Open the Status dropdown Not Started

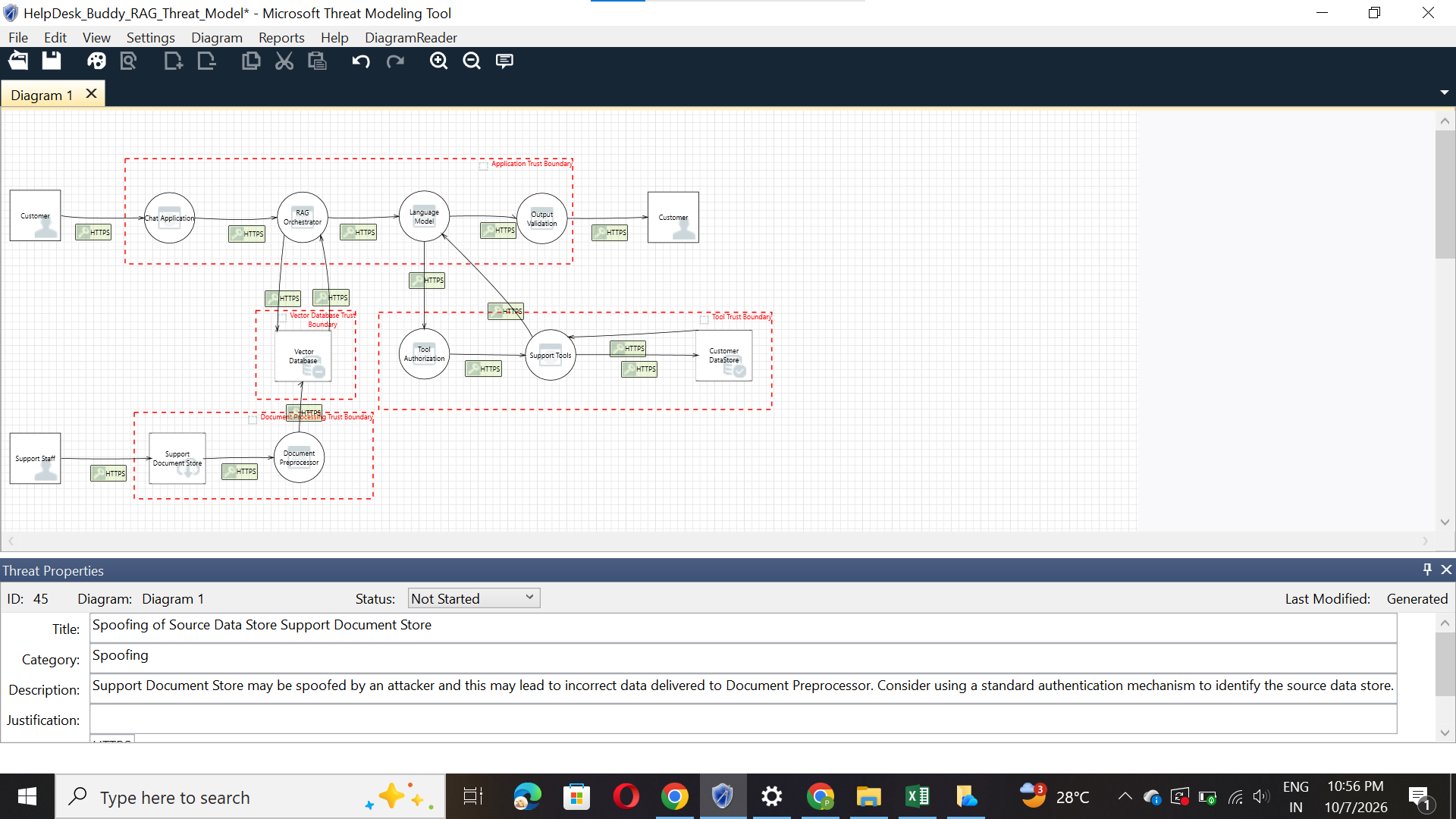pos(474,598)
